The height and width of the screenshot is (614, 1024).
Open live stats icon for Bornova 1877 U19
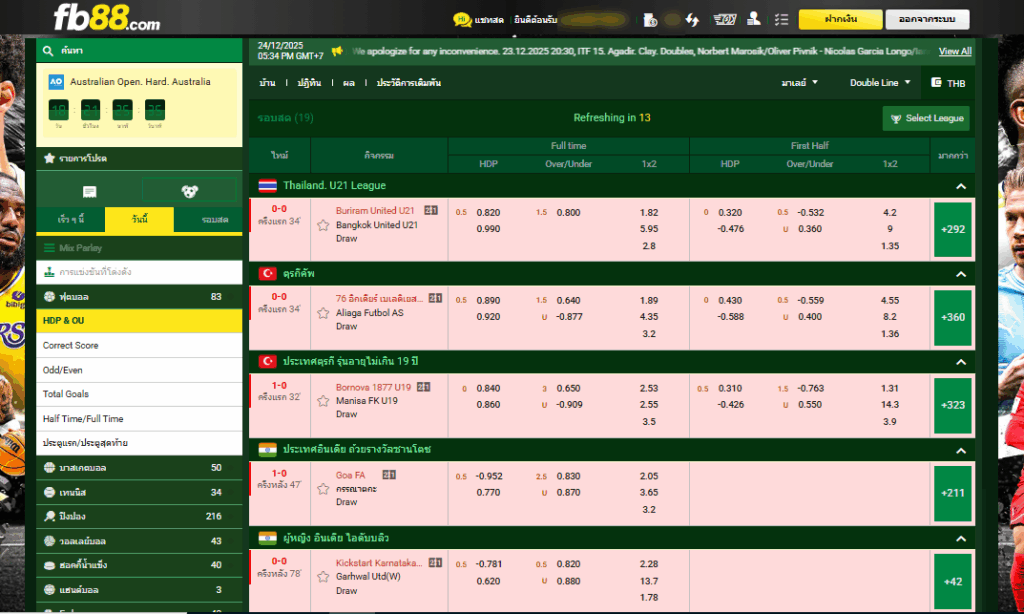coord(424,387)
